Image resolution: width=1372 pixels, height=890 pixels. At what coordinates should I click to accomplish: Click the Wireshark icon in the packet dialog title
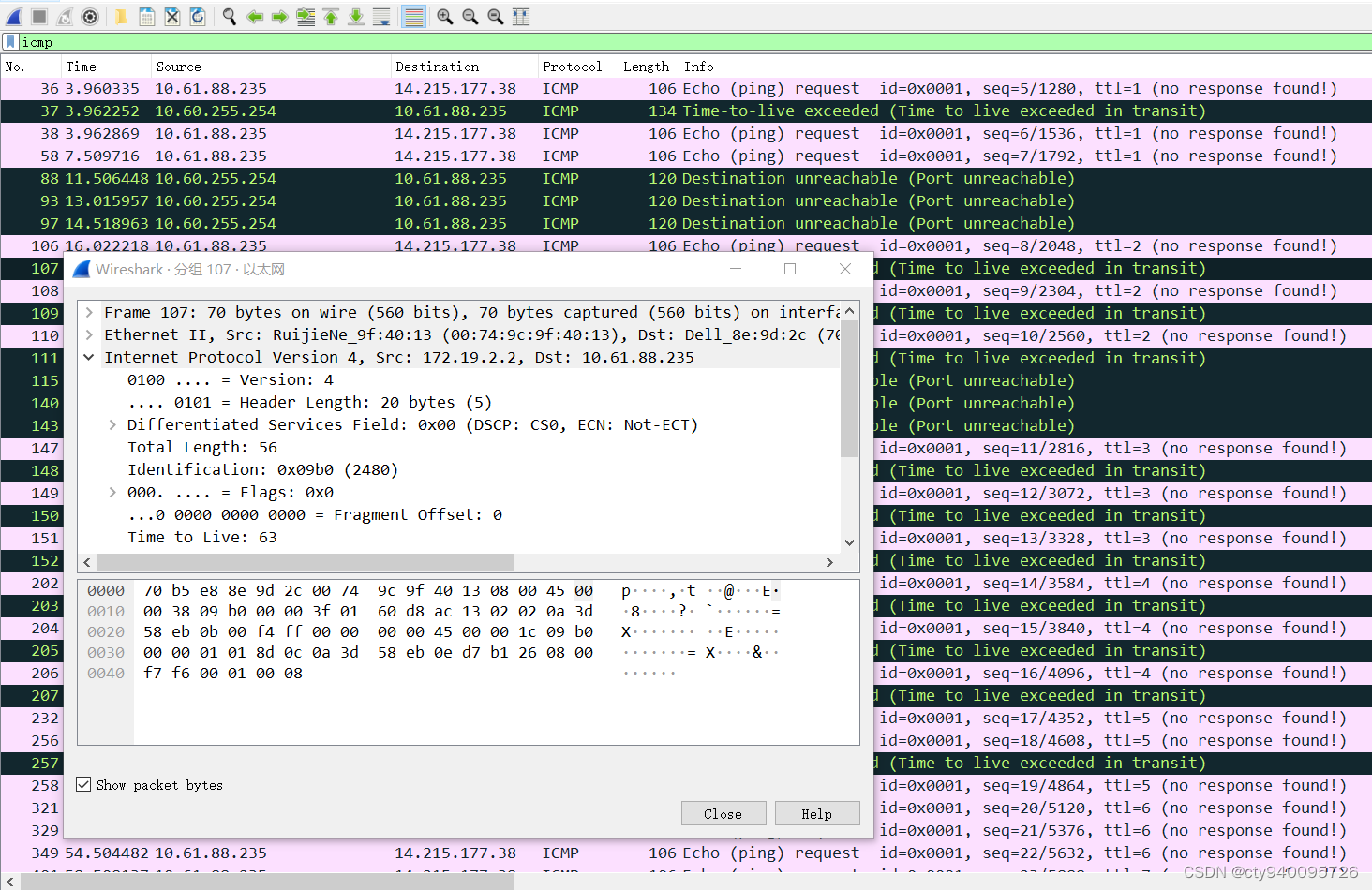(x=82, y=269)
